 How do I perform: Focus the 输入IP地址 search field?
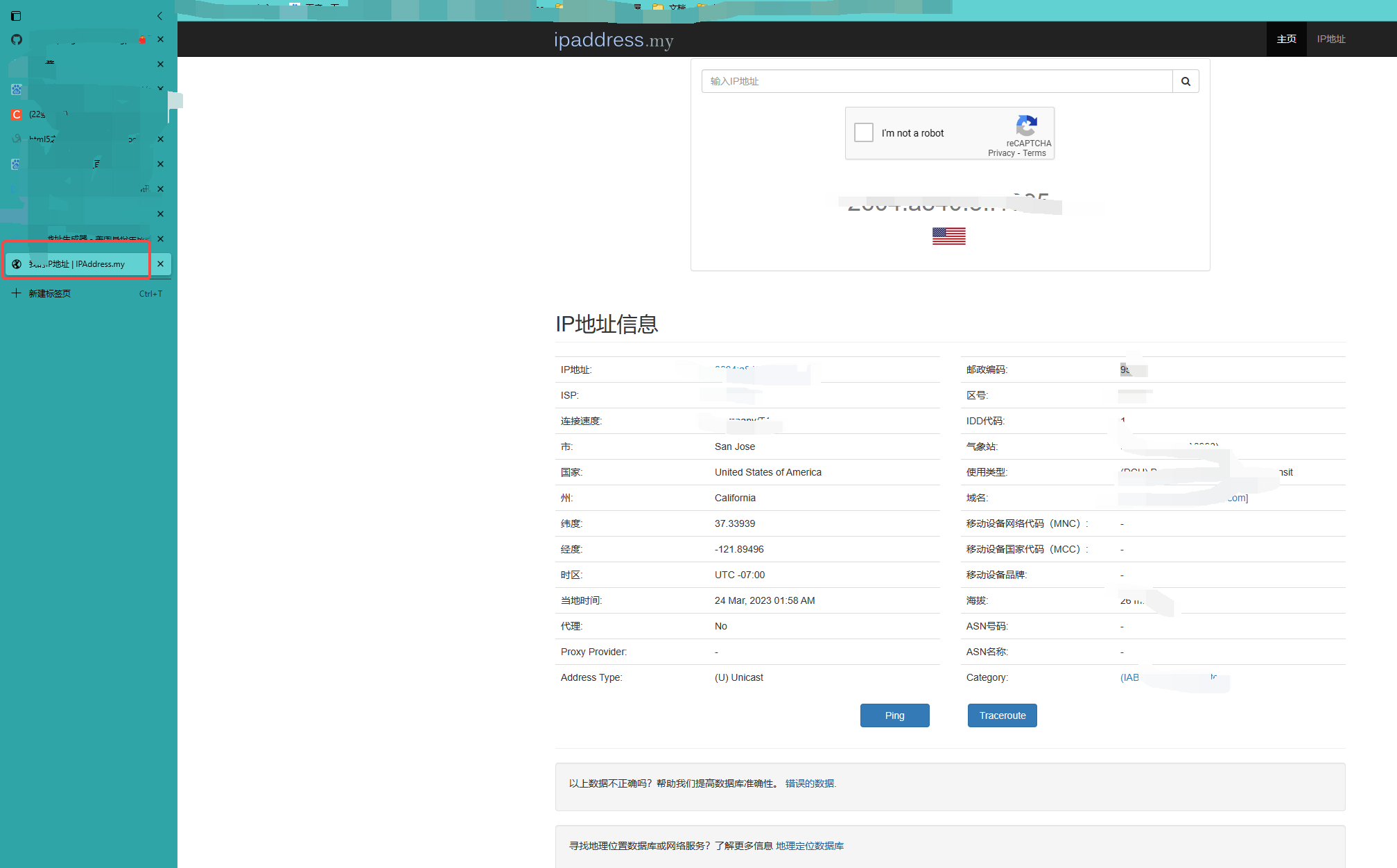936,81
